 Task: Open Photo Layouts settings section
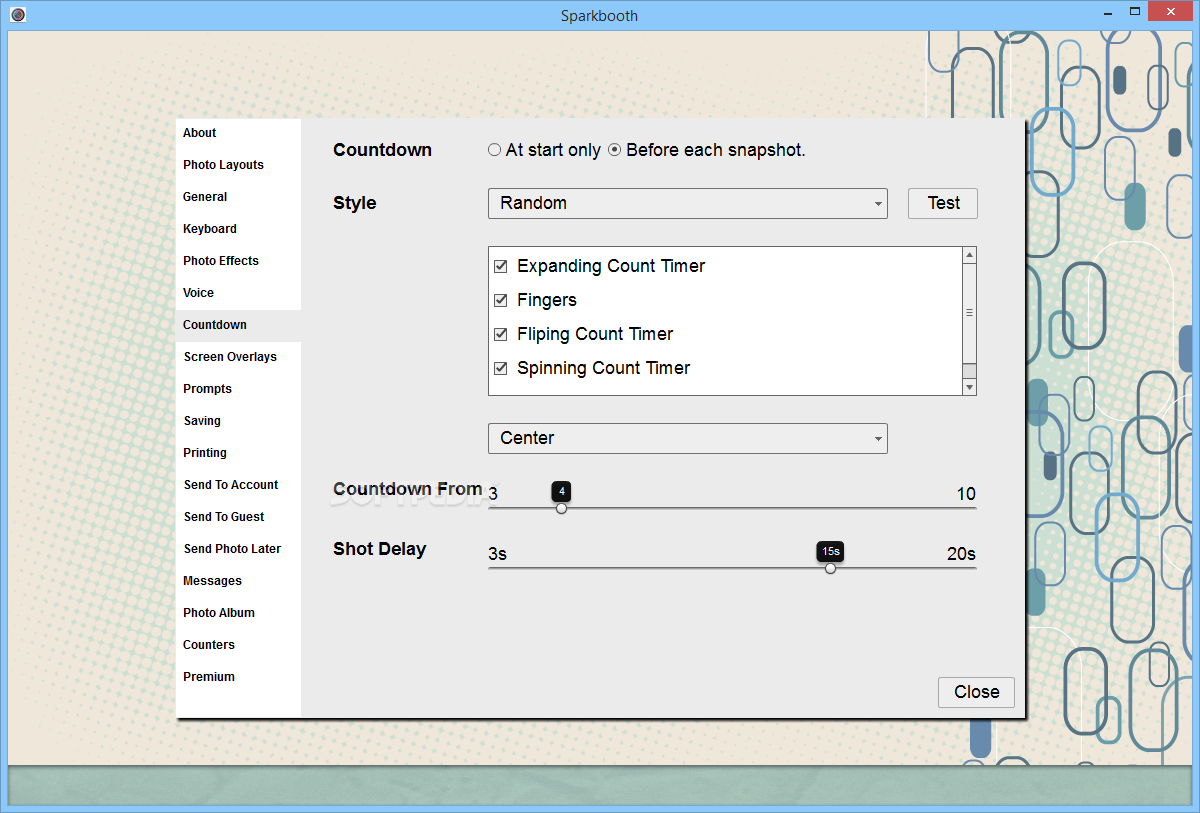click(x=238, y=165)
